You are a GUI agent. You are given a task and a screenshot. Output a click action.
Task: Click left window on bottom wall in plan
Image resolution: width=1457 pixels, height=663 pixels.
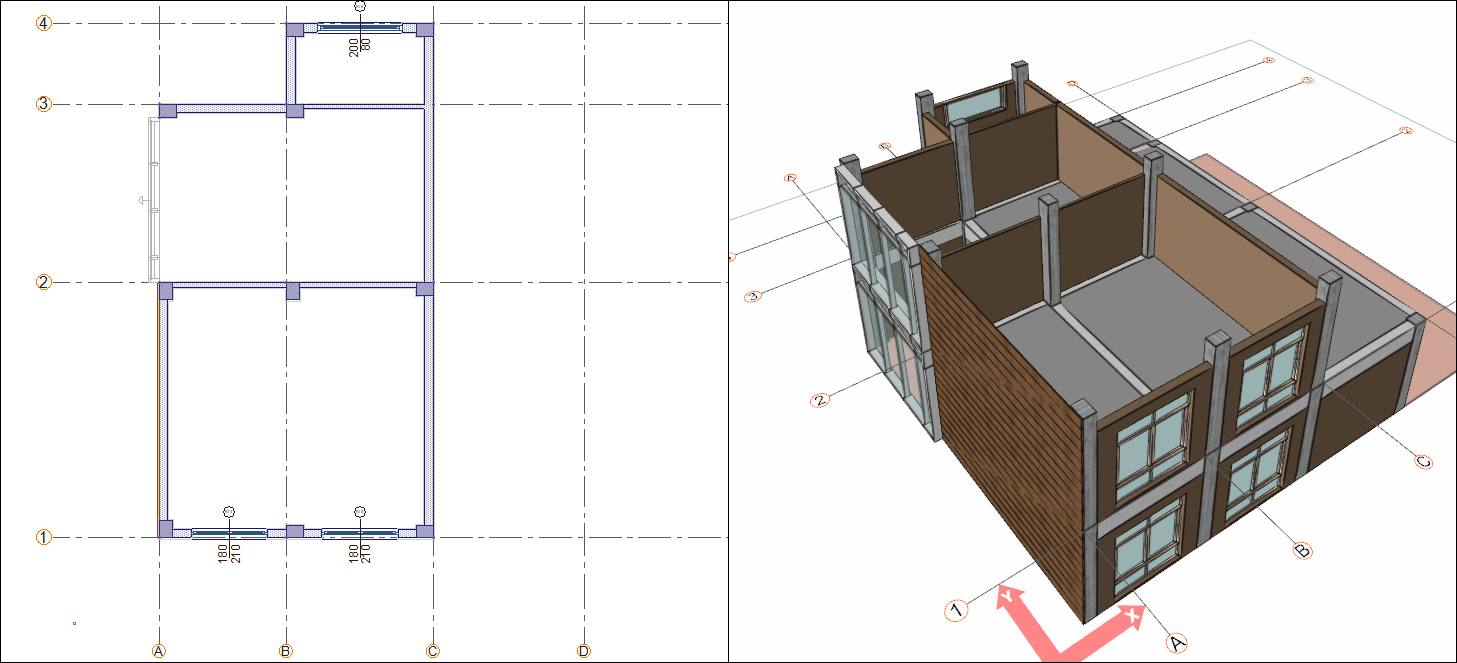[229, 533]
